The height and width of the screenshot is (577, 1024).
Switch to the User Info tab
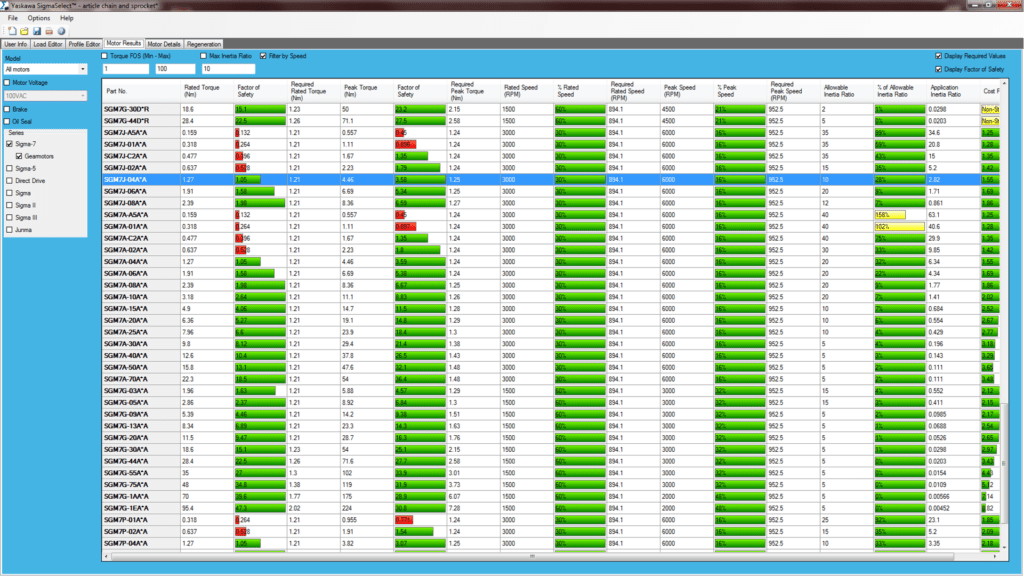point(16,44)
